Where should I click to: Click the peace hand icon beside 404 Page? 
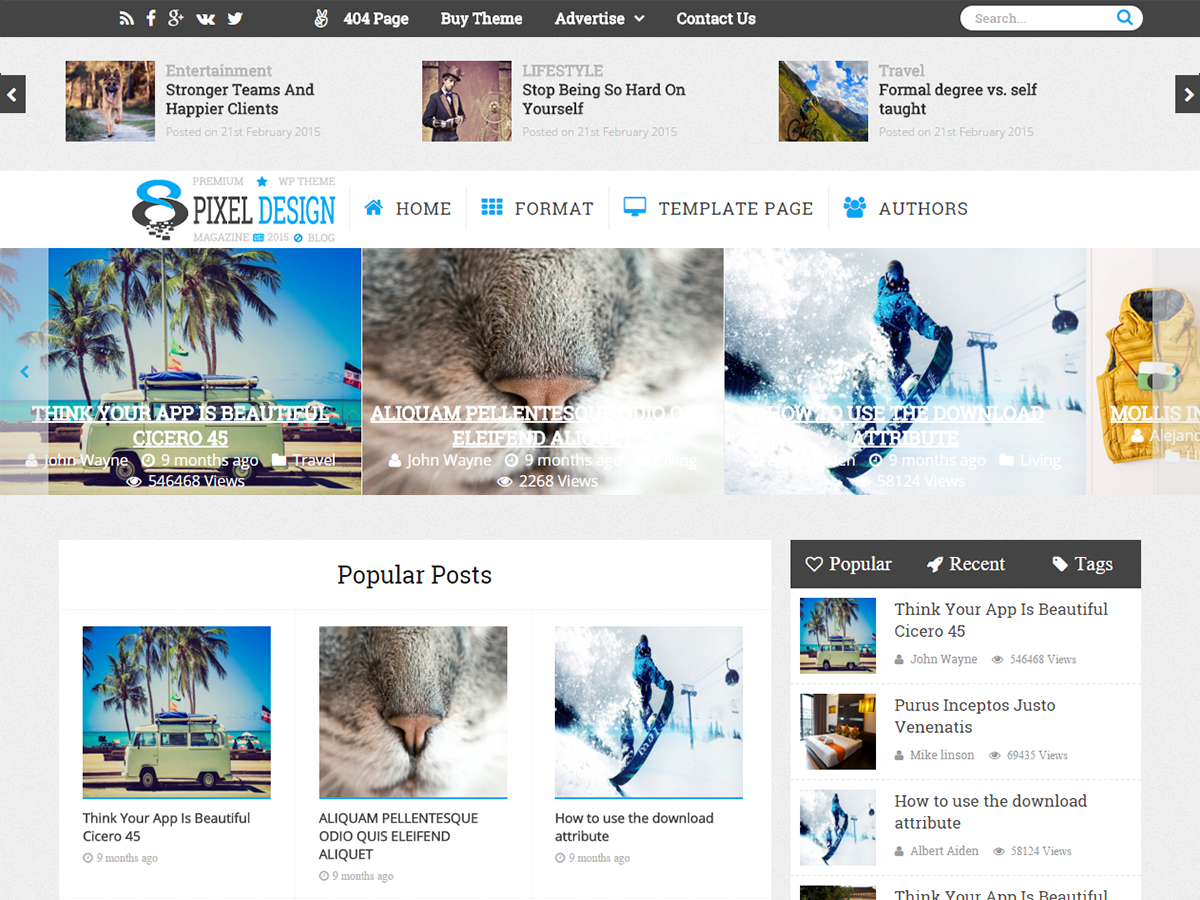click(321, 19)
